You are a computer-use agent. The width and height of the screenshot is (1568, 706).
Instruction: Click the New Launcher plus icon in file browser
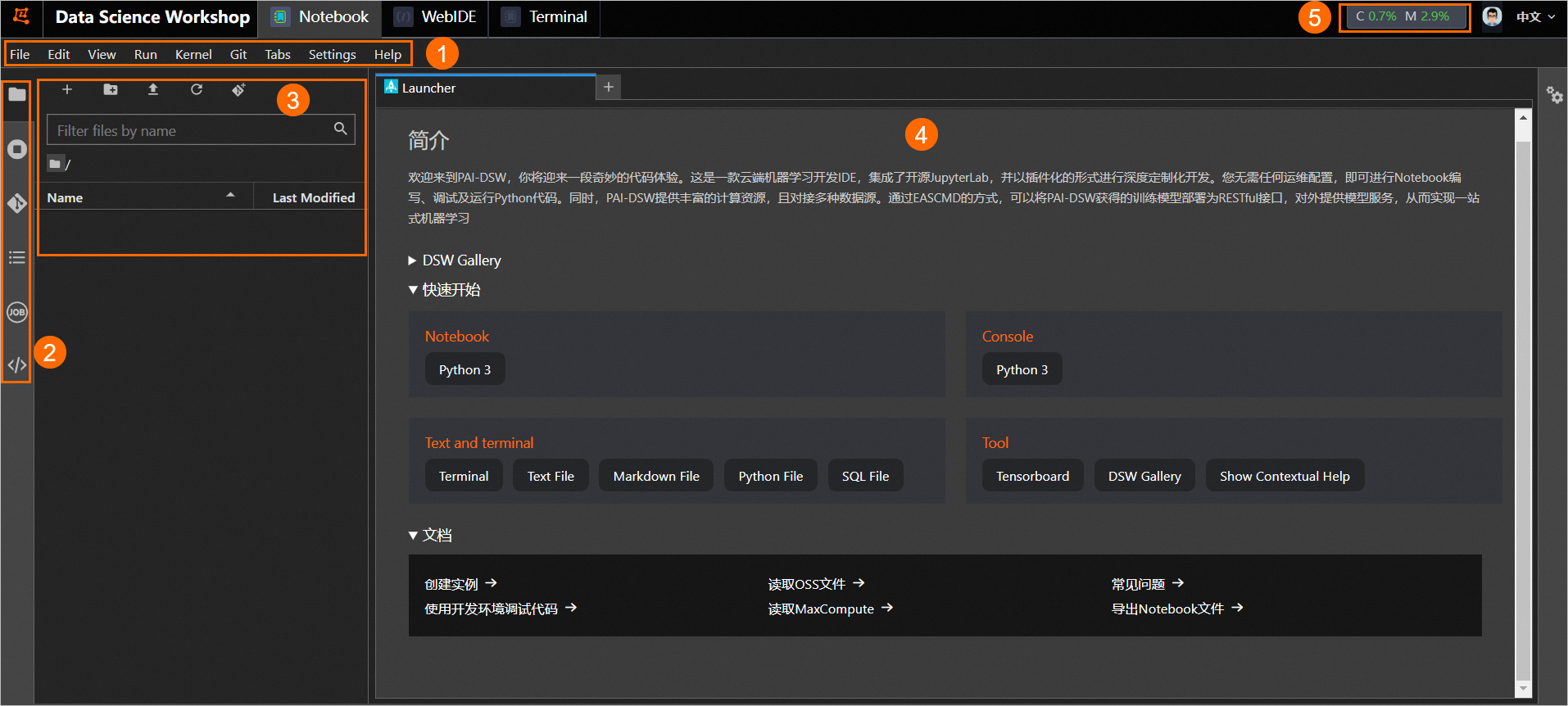[x=67, y=89]
